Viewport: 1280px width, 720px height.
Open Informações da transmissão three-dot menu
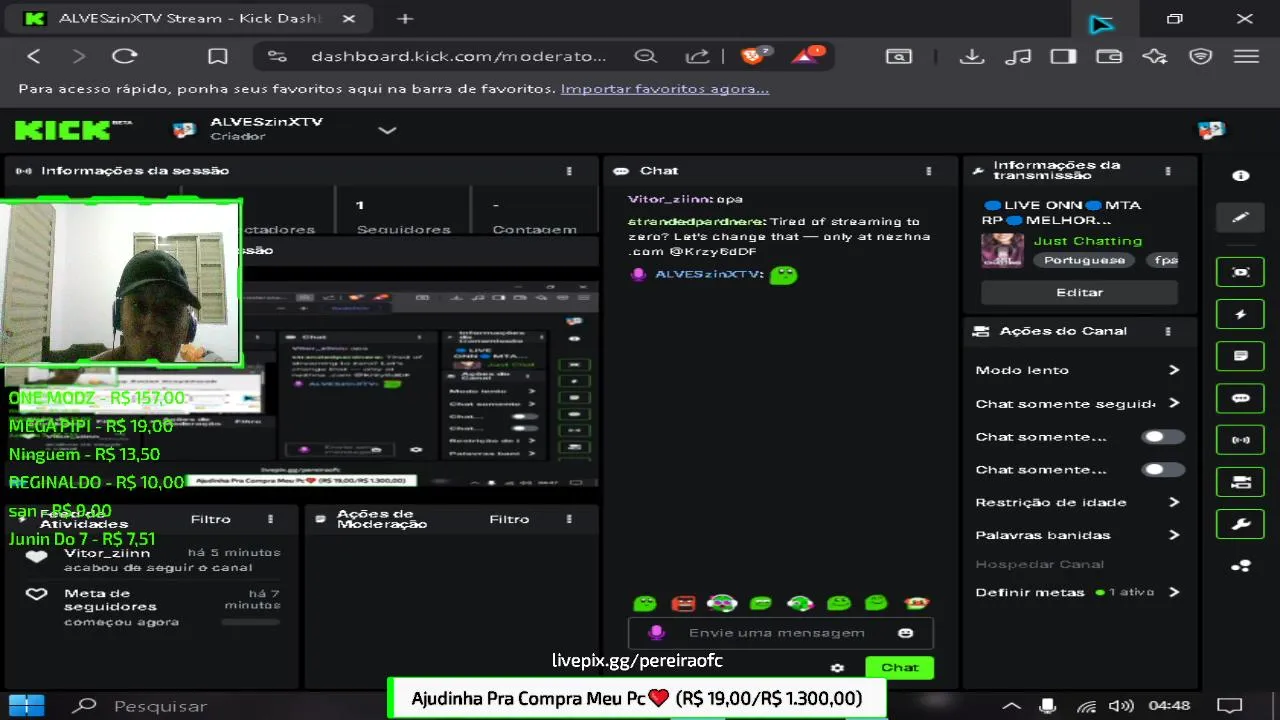[1167, 171]
